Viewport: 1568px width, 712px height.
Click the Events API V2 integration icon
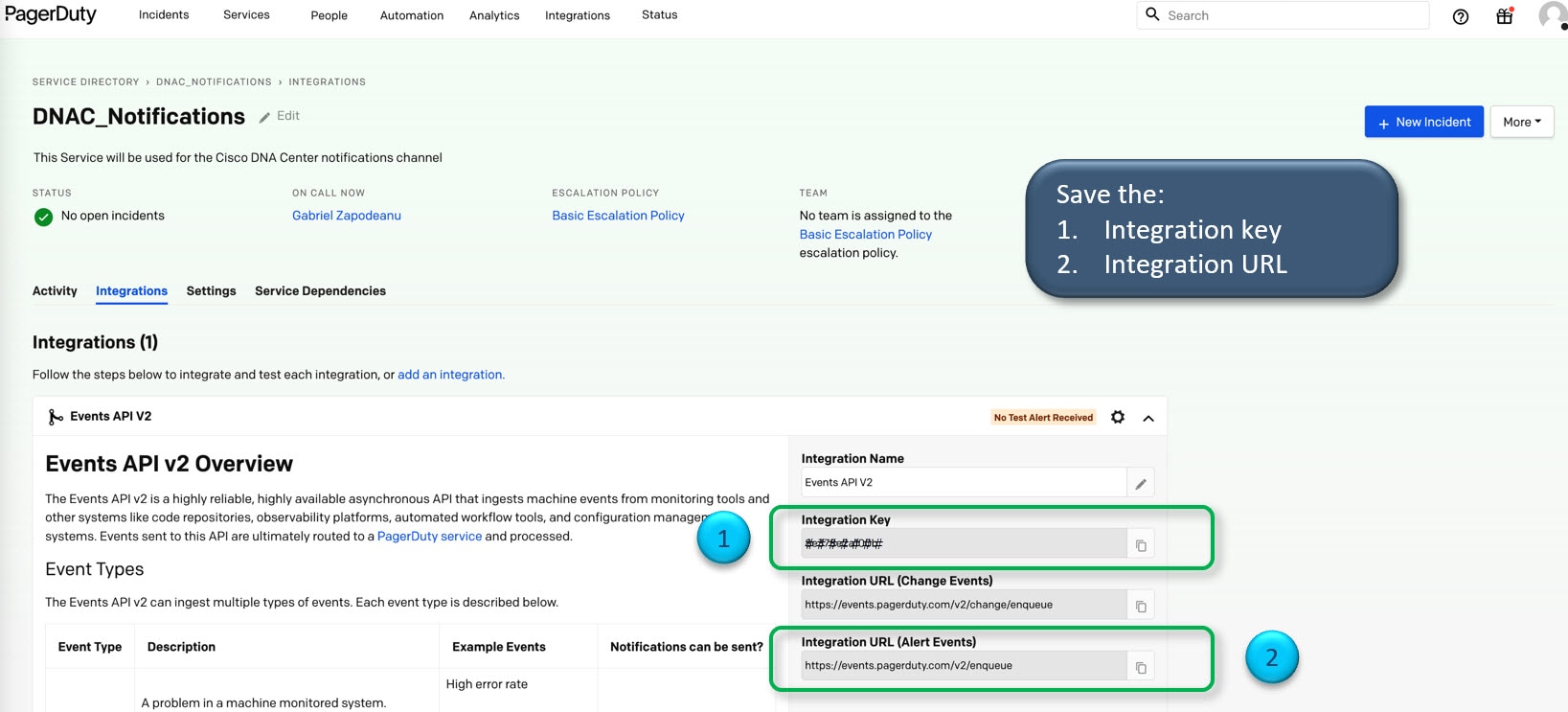pos(56,417)
